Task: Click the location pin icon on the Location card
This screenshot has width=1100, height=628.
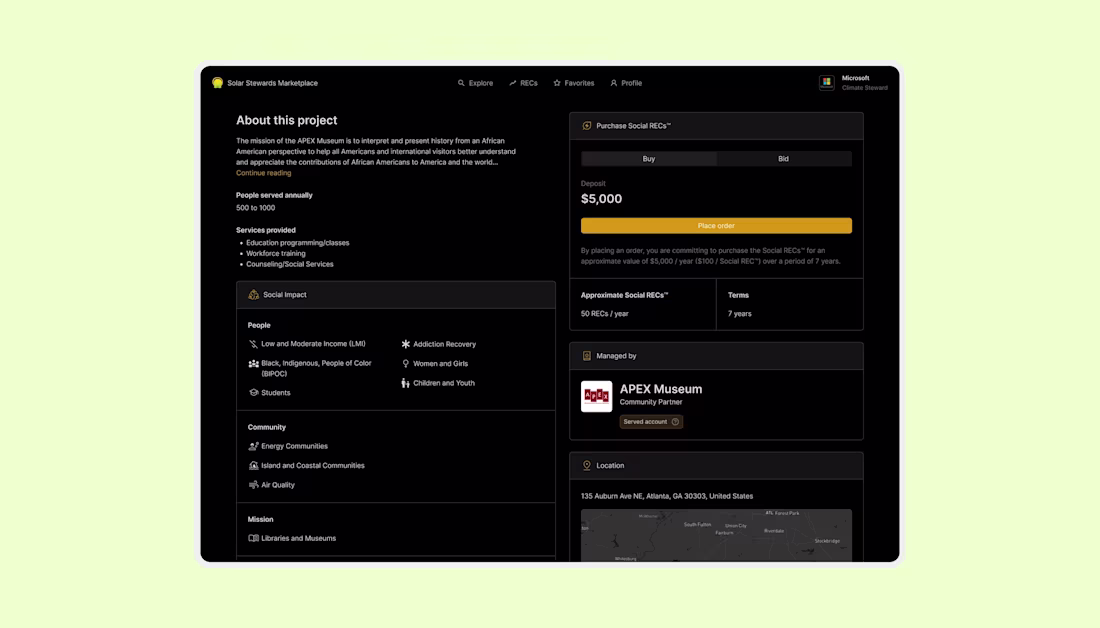Action: (x=586, y=465)
